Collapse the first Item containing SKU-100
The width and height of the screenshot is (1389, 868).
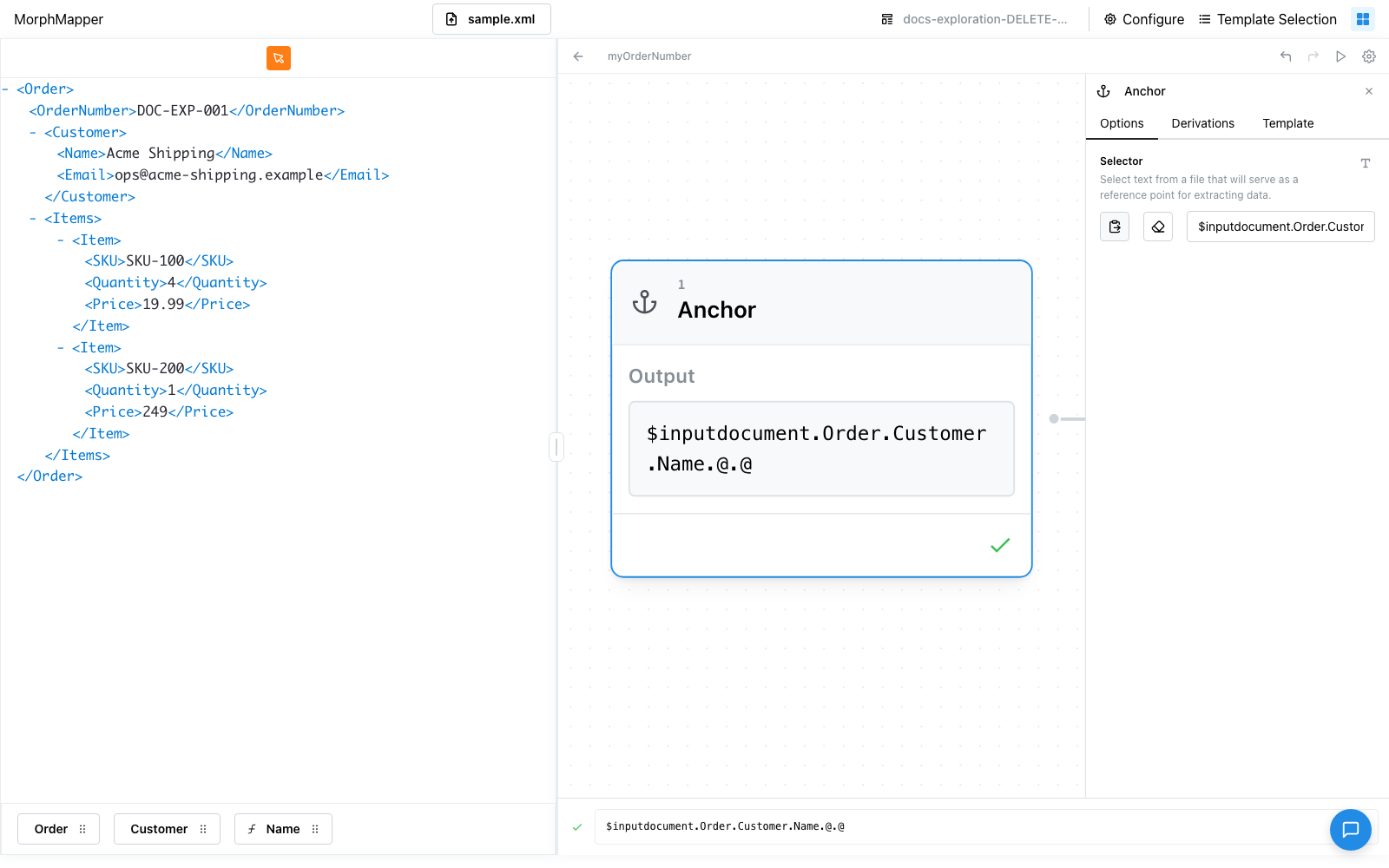tap(61, 240)
